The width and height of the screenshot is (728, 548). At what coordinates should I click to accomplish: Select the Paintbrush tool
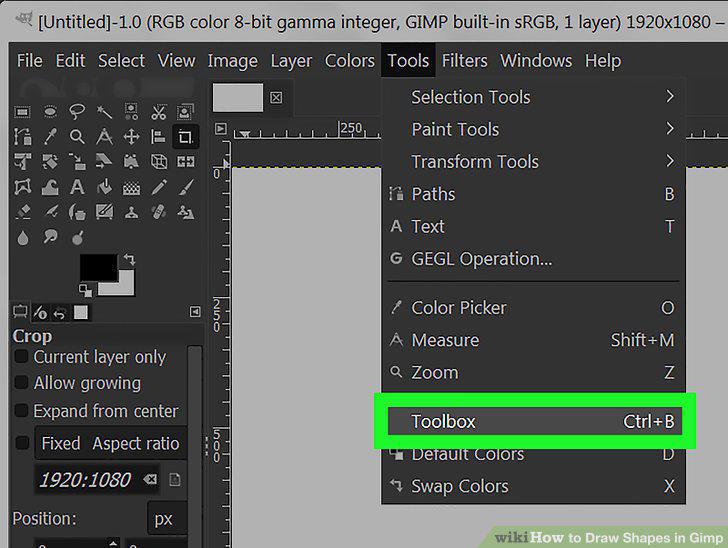186,188
